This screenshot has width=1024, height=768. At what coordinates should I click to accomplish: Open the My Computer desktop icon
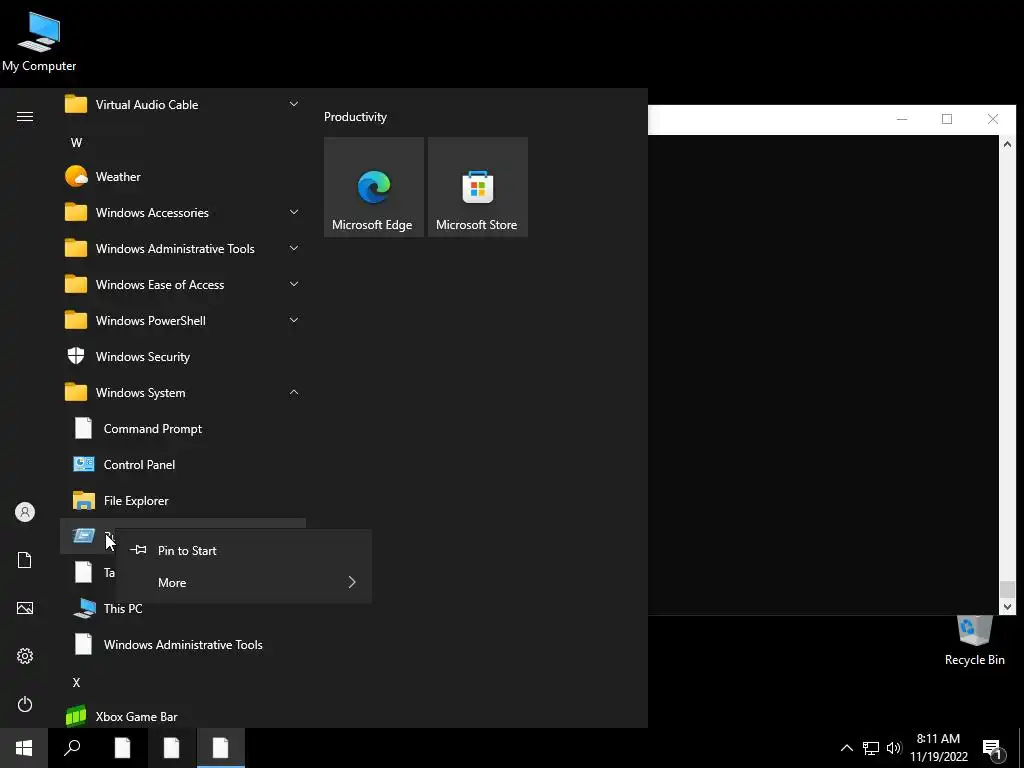(39, 41)
